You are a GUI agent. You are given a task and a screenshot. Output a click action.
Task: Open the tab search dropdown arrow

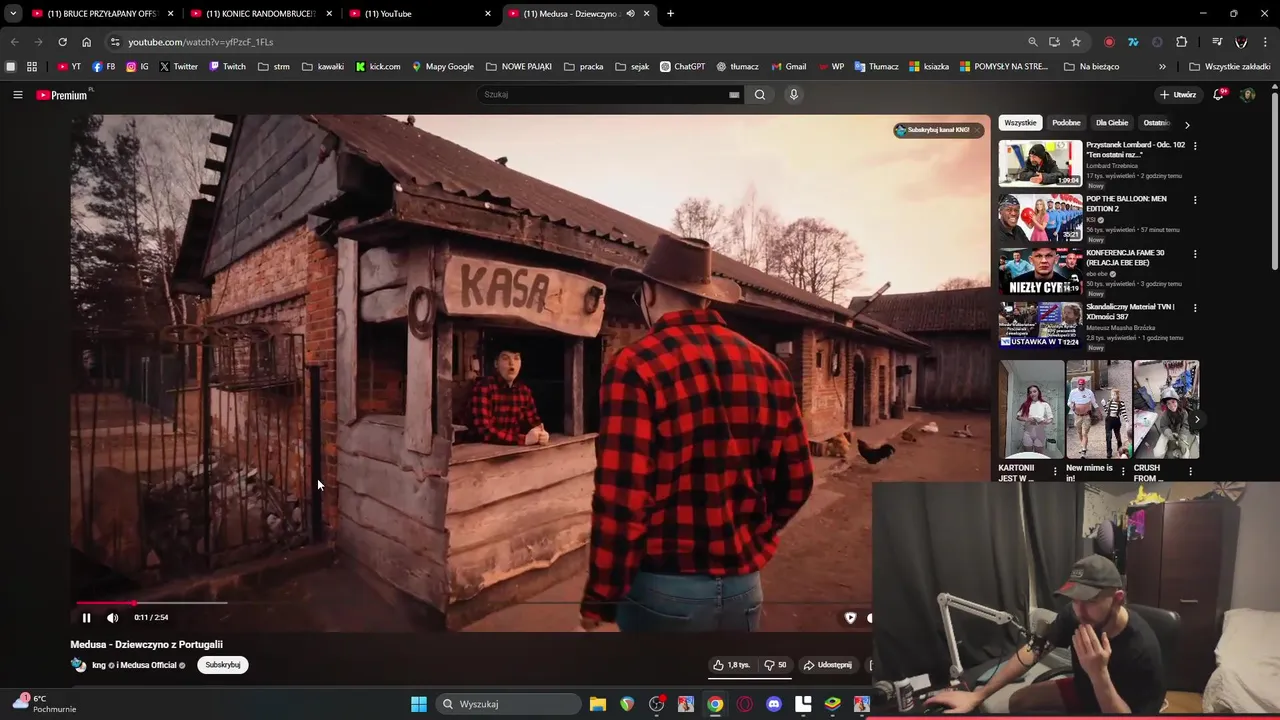(x=12, y=14)
